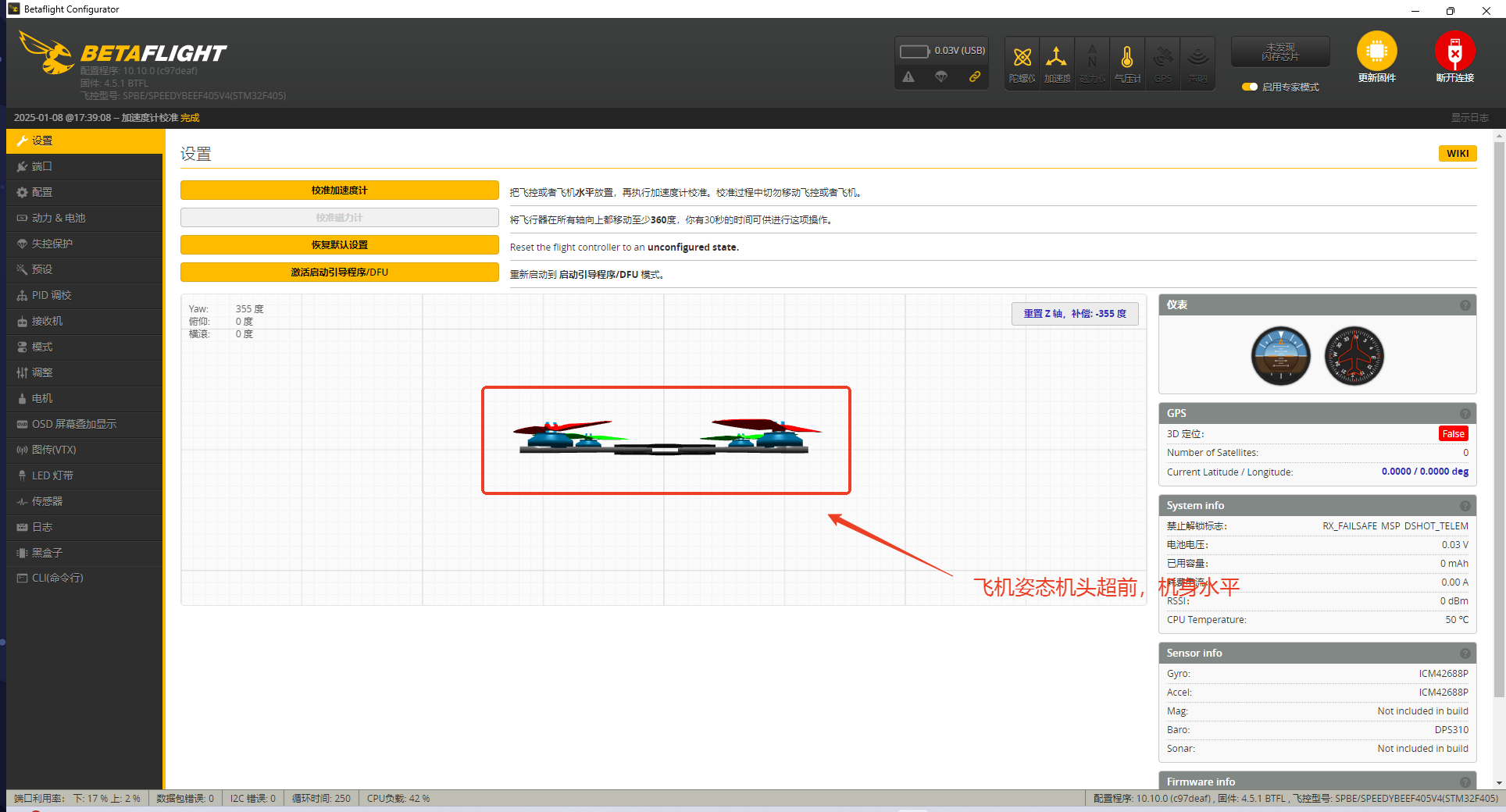Click the Sensor info help icon
This screenshot has height=812, width=1506.
pos(1465,654)
